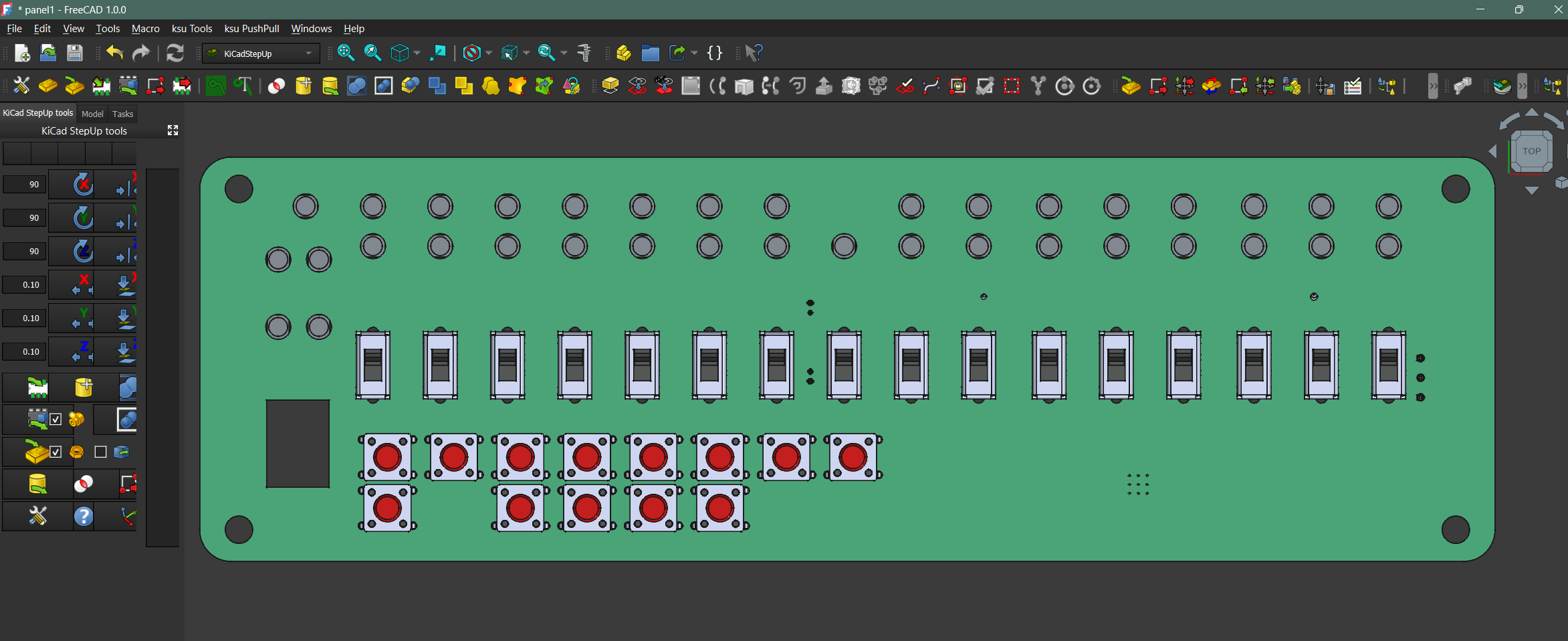The height and width of the screenshot is (641, 1568).
Task: Expand the standard views cube dropdown arrow
Action: pos(417,53)
